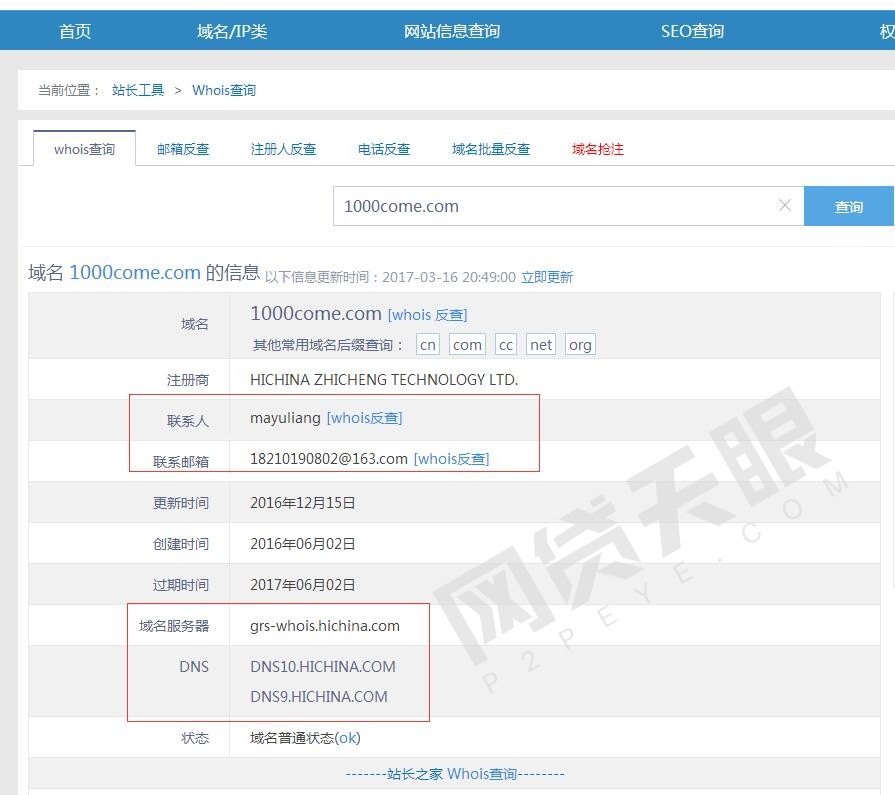Click the 查询 search button

click(x=848, y=207)
